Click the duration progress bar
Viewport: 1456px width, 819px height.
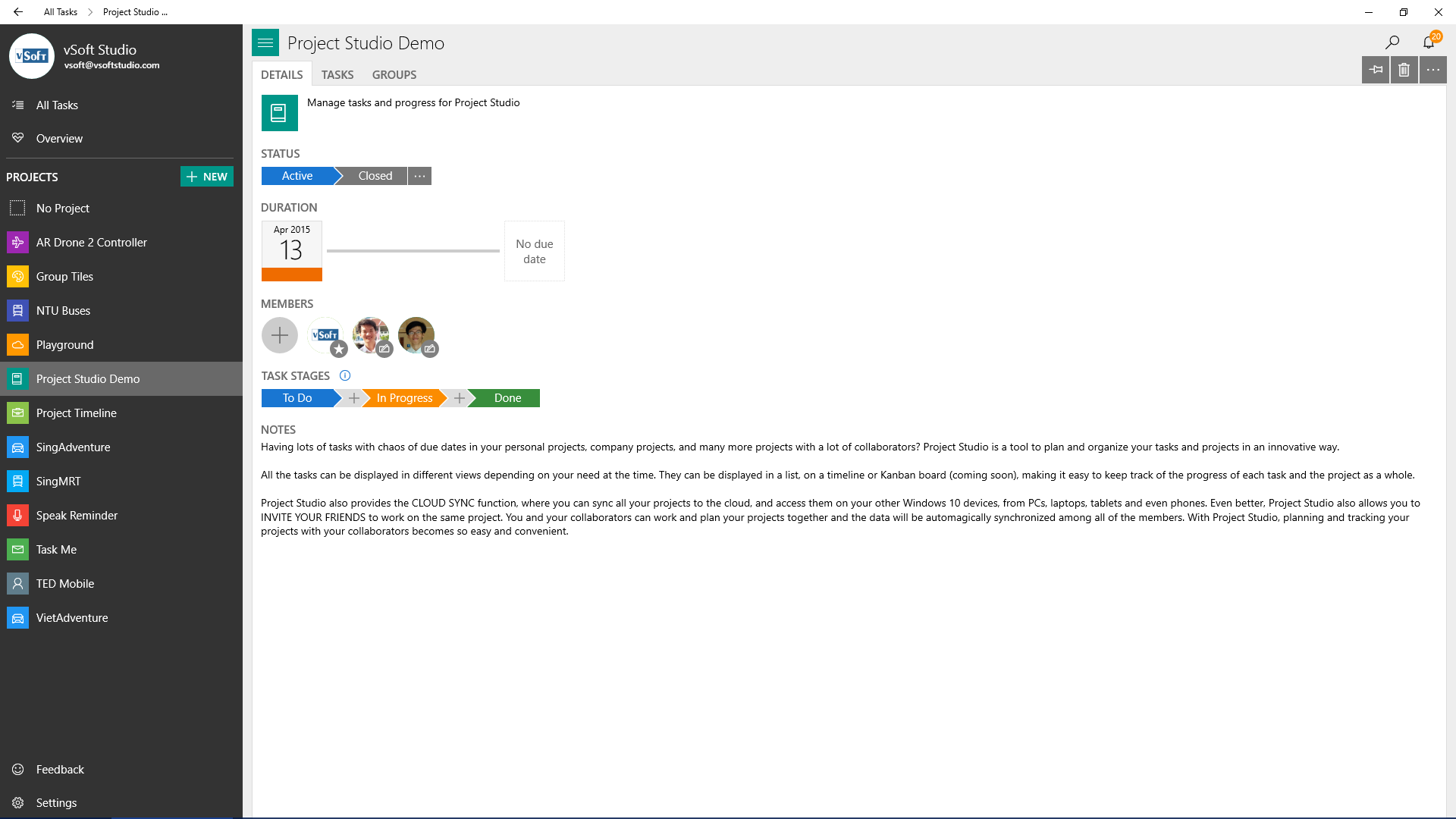click(x=413, y=251)
